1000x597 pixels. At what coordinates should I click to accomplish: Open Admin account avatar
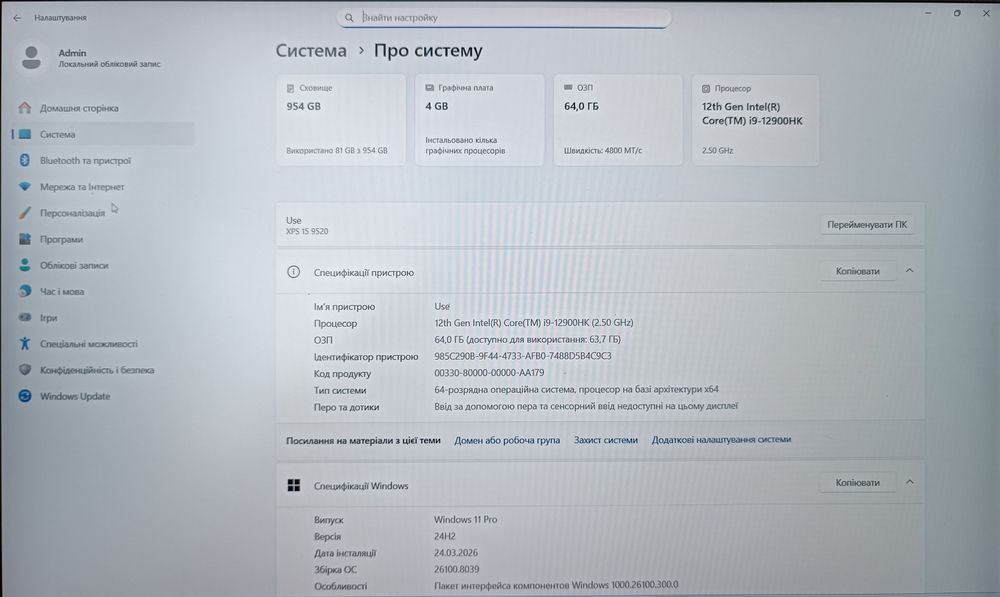click(31, 57)
